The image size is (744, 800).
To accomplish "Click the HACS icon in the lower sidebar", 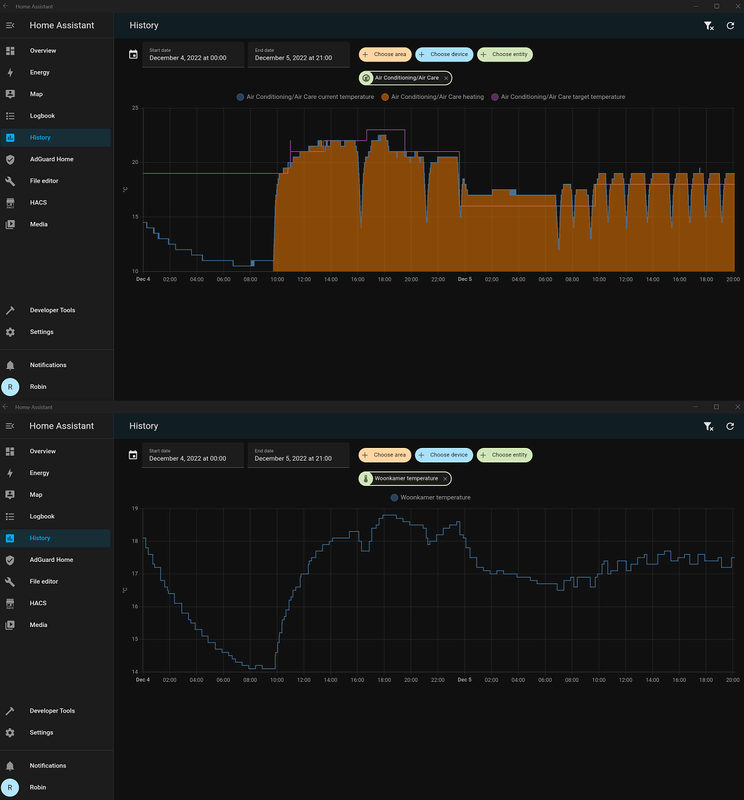I will [x=10, y=603].
